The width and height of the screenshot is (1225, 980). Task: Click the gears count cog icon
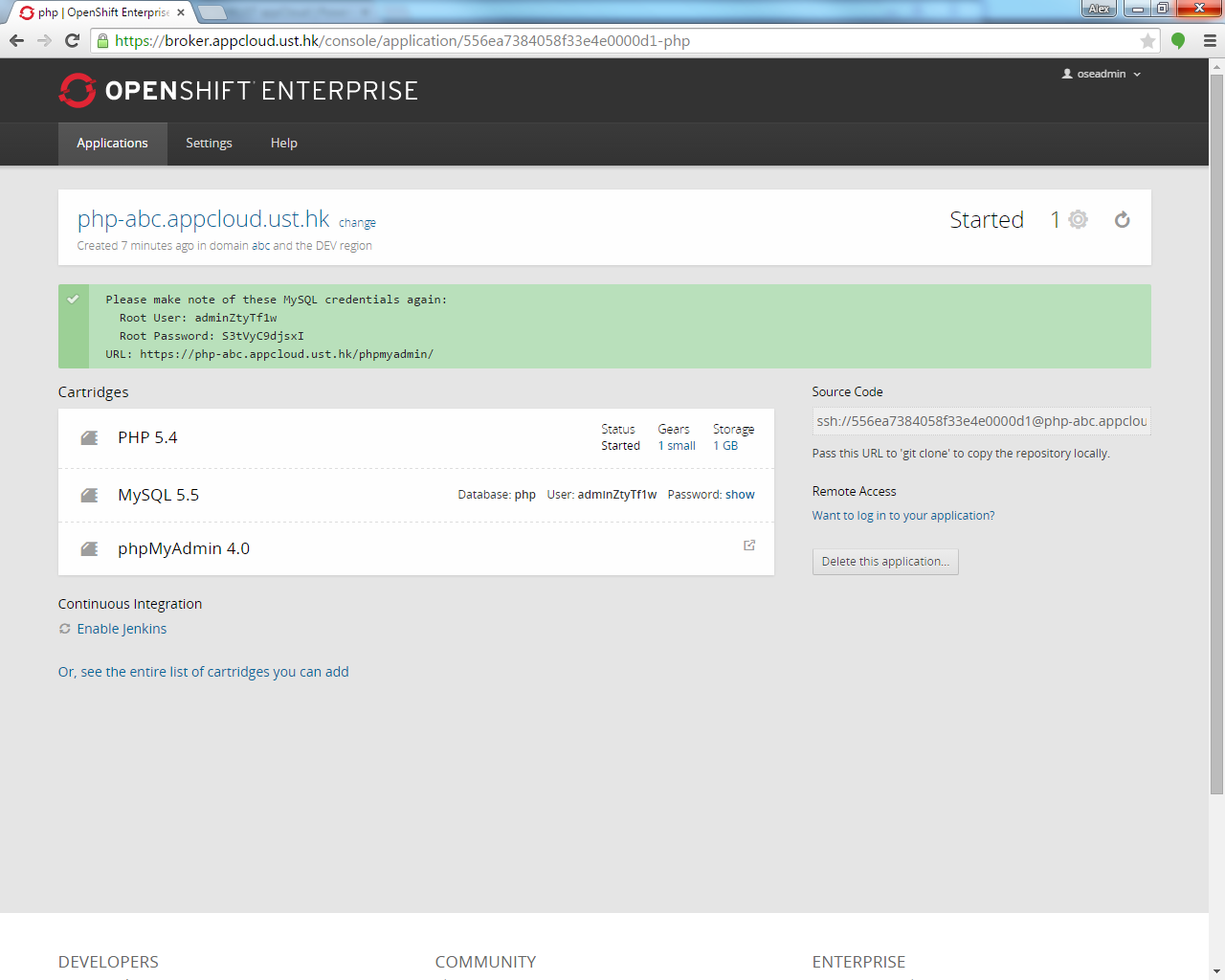tap(1078, 220)
